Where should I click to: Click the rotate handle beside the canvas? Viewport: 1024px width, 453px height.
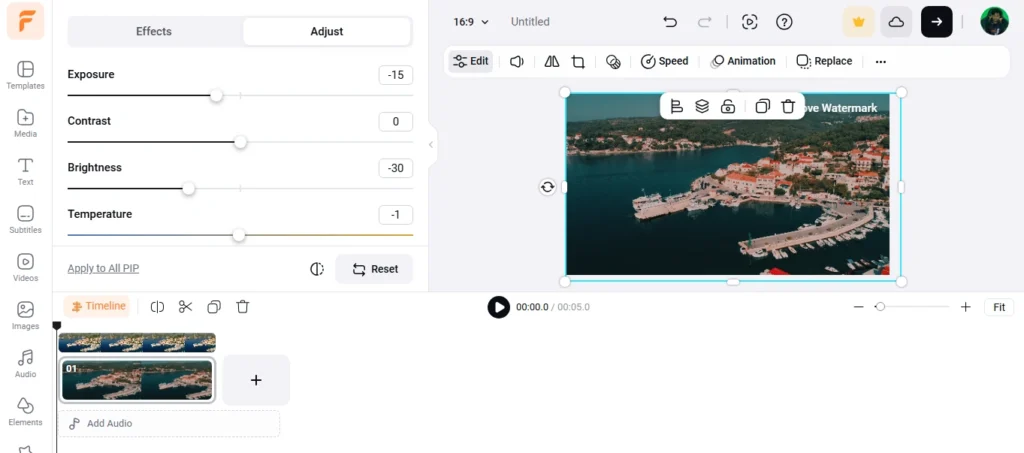click(x=547, y=187)
